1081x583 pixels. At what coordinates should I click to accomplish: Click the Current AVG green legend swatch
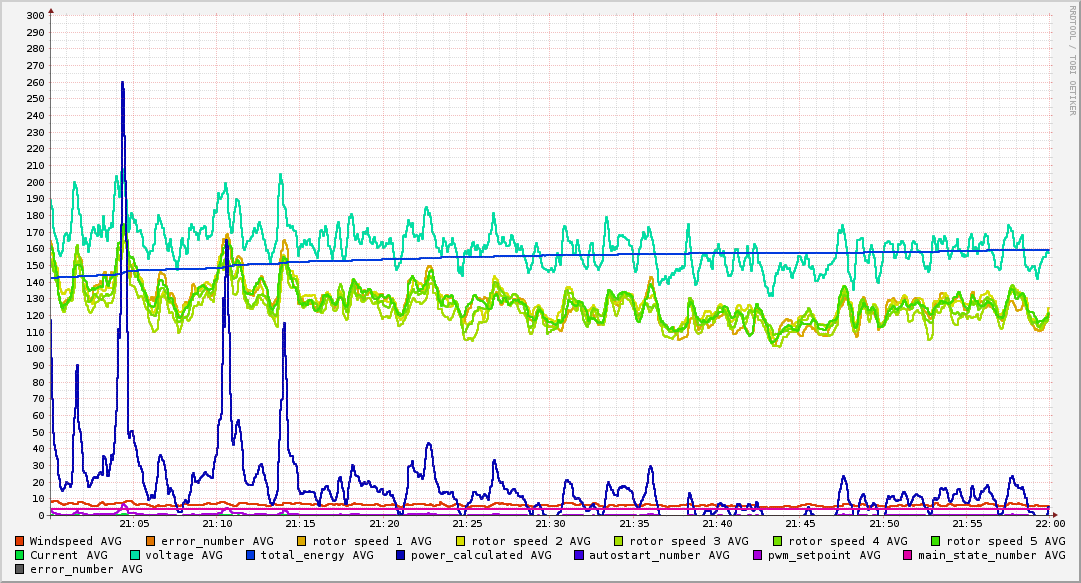19,555
